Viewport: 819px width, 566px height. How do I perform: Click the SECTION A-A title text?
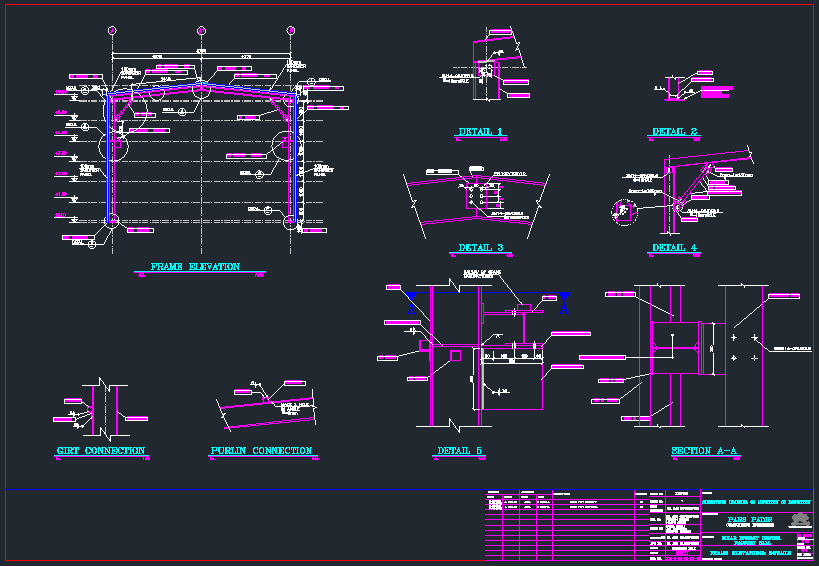704,451
